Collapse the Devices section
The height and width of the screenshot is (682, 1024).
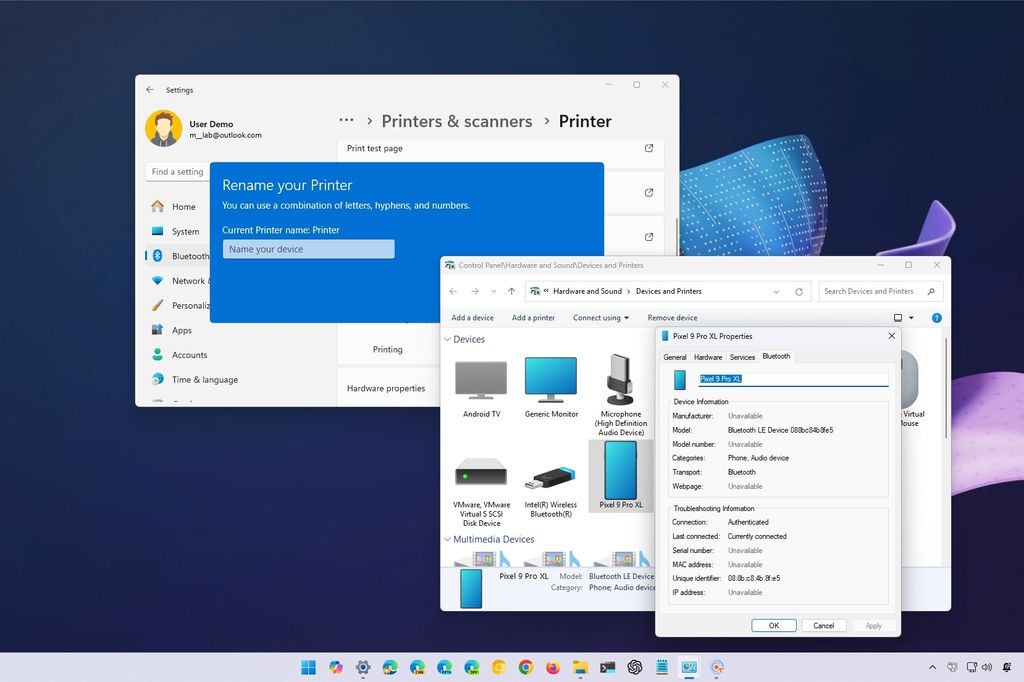point(447,339)
